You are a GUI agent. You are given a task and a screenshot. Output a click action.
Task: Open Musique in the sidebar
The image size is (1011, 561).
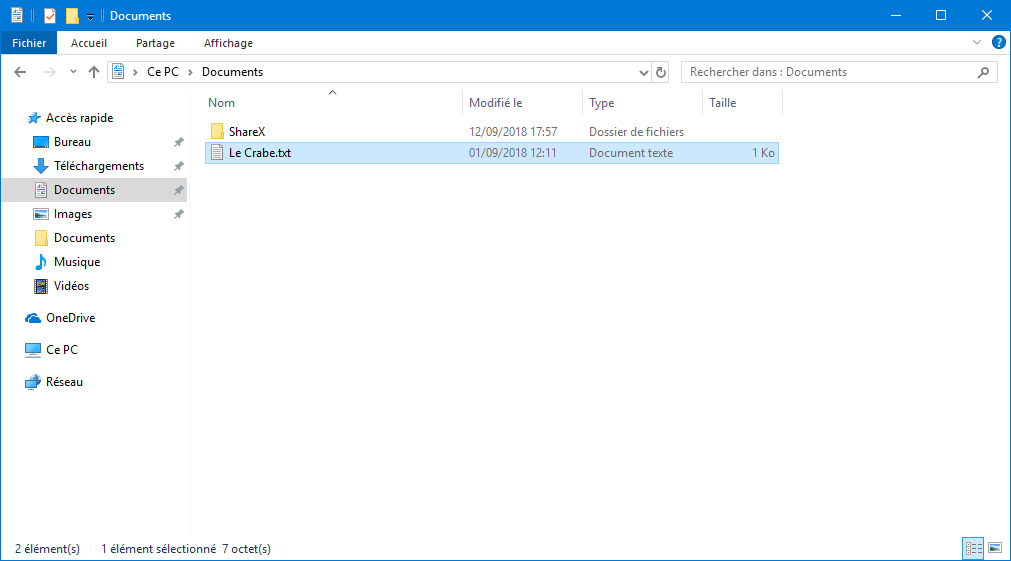(77, 262)
